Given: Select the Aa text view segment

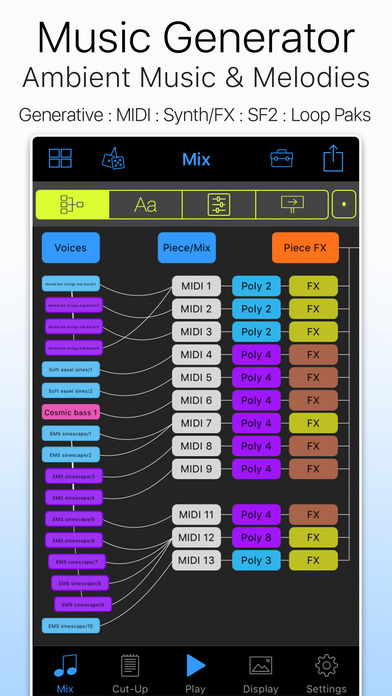Looking at the screenshot, I should (146, 205).
